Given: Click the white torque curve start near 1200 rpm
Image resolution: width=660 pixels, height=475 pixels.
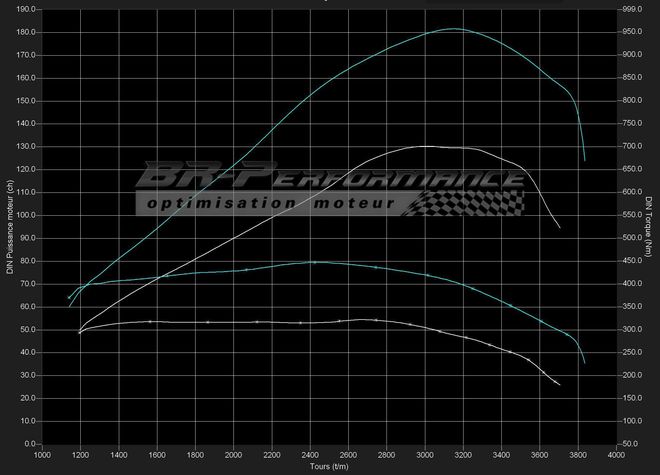Looking at the screenshot, I should tap(80, 332).
